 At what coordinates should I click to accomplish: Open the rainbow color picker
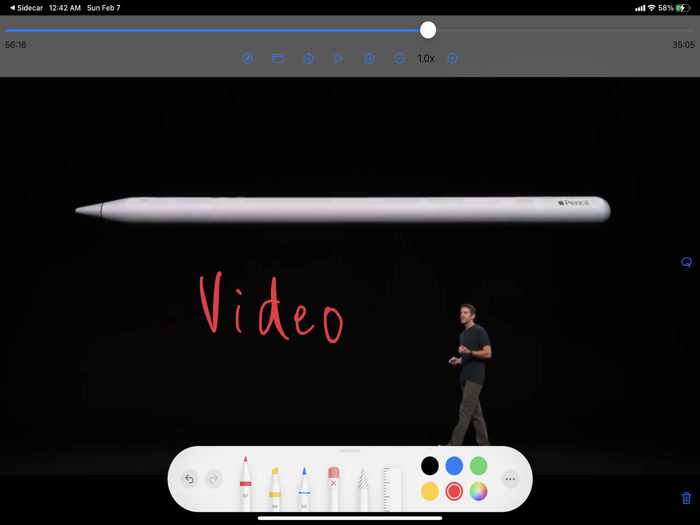(x=478, y=492)
